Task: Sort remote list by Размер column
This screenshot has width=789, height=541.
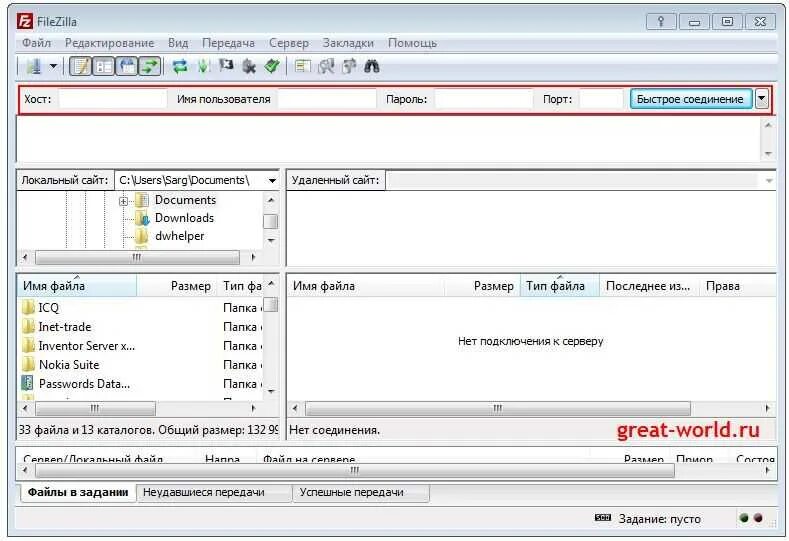Action: 482,286
